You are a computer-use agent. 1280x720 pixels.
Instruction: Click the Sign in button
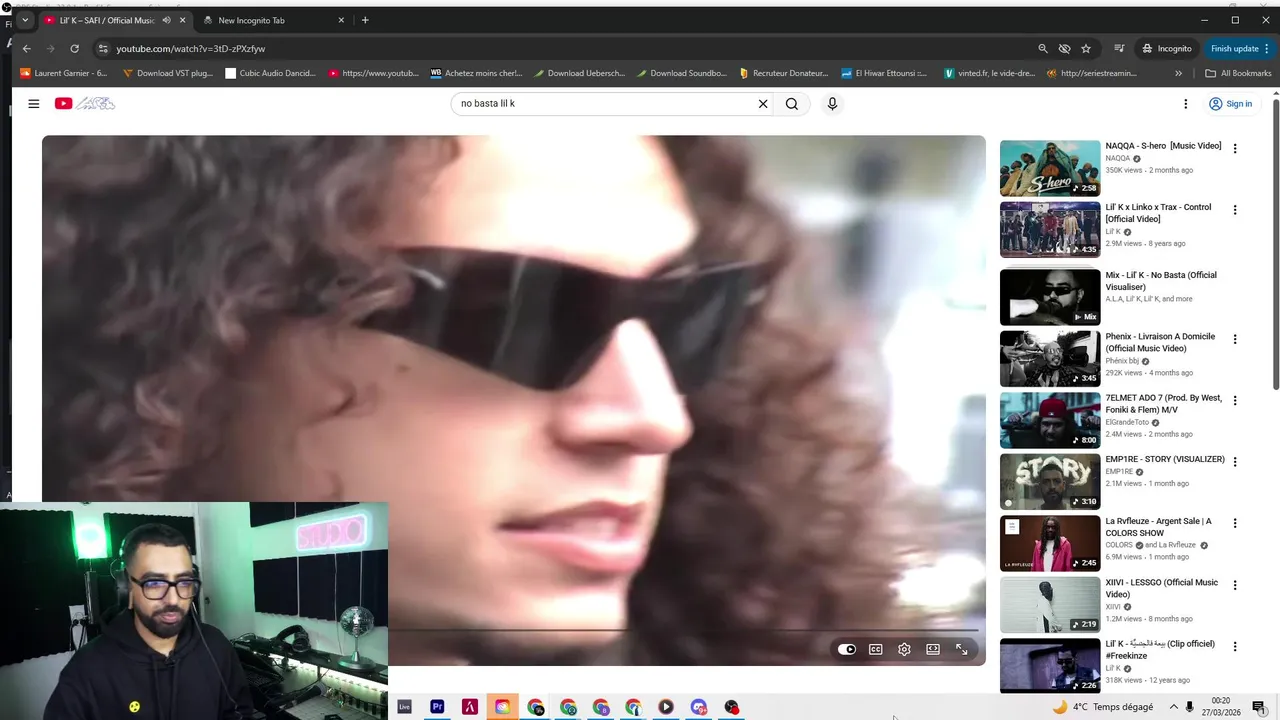click(x=1230, y=104)
